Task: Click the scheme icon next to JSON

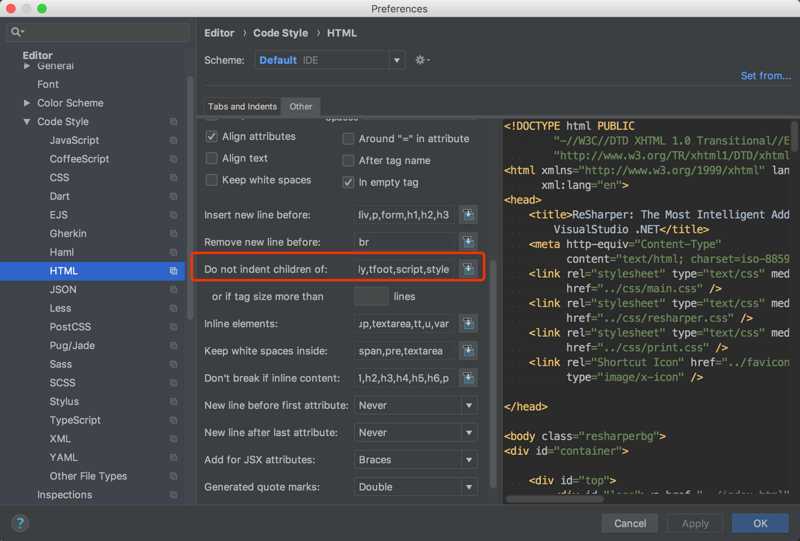Action: coord(173,289)
